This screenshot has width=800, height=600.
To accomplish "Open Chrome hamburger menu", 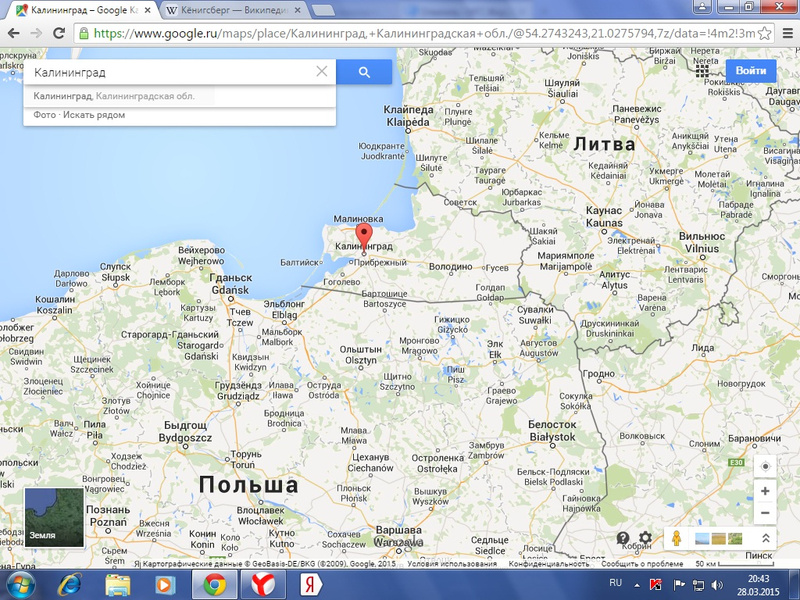I will (787, 34).
